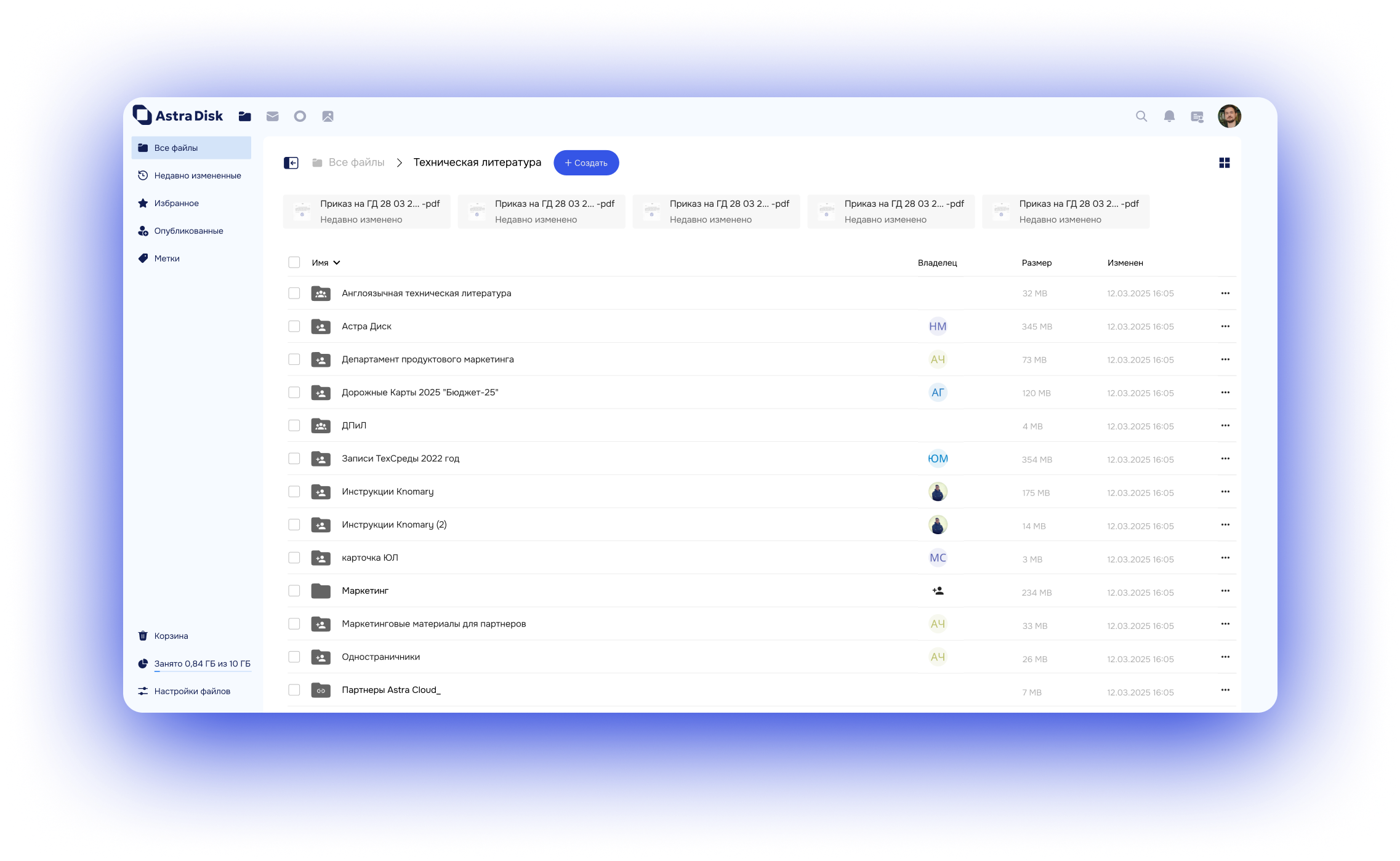Viewport: 1400px width, 861px height.
Task: Switch to grid view icon
Action: (1224, 162)
